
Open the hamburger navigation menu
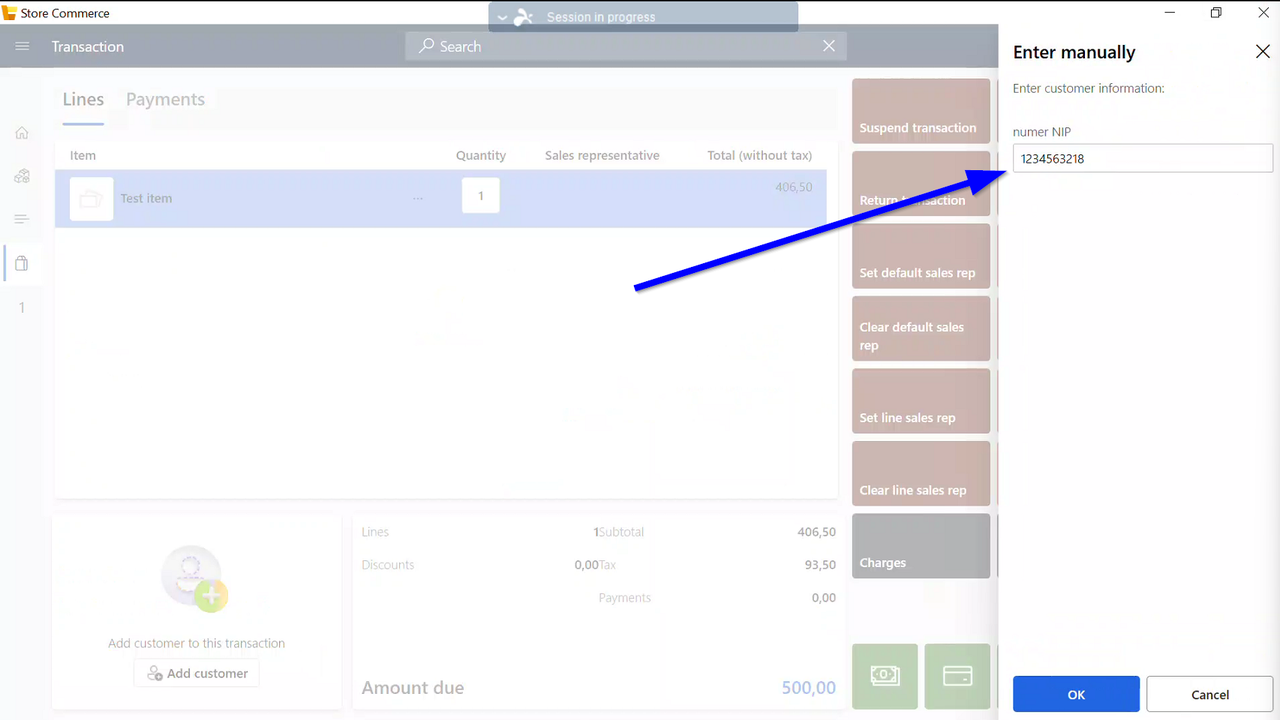click(22, 46)
